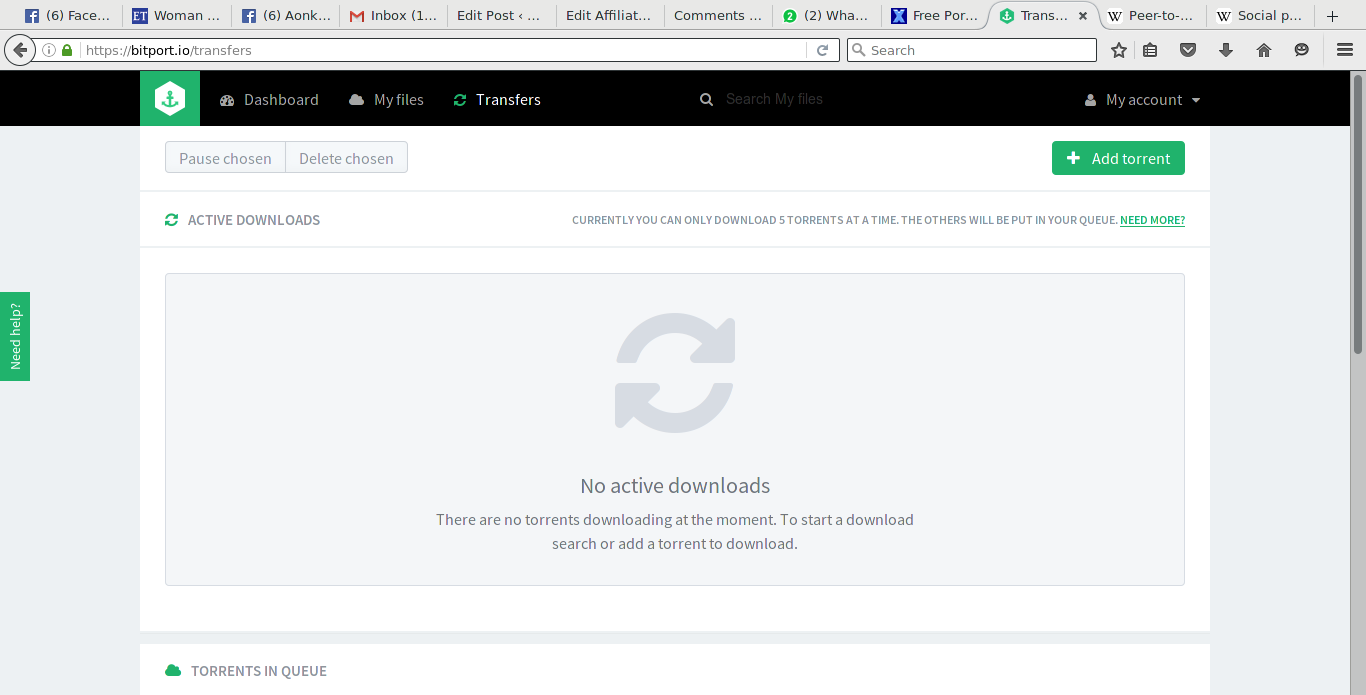Open the Pocket icon in toolbar
Image resolution: width=1366 pixels, height=695 pixels.
[1188, 50]
